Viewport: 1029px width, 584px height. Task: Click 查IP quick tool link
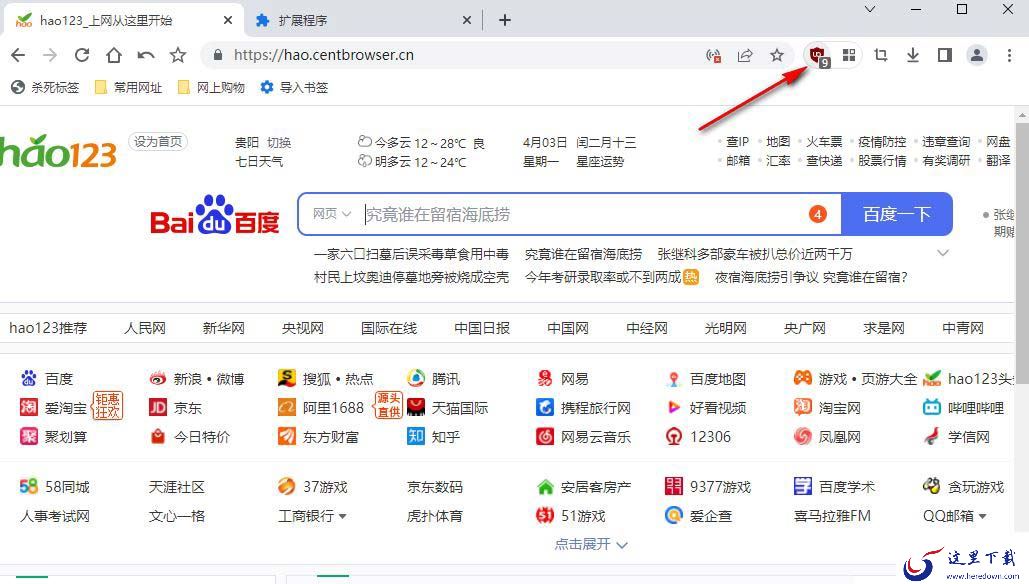click(x=737, y=142)
